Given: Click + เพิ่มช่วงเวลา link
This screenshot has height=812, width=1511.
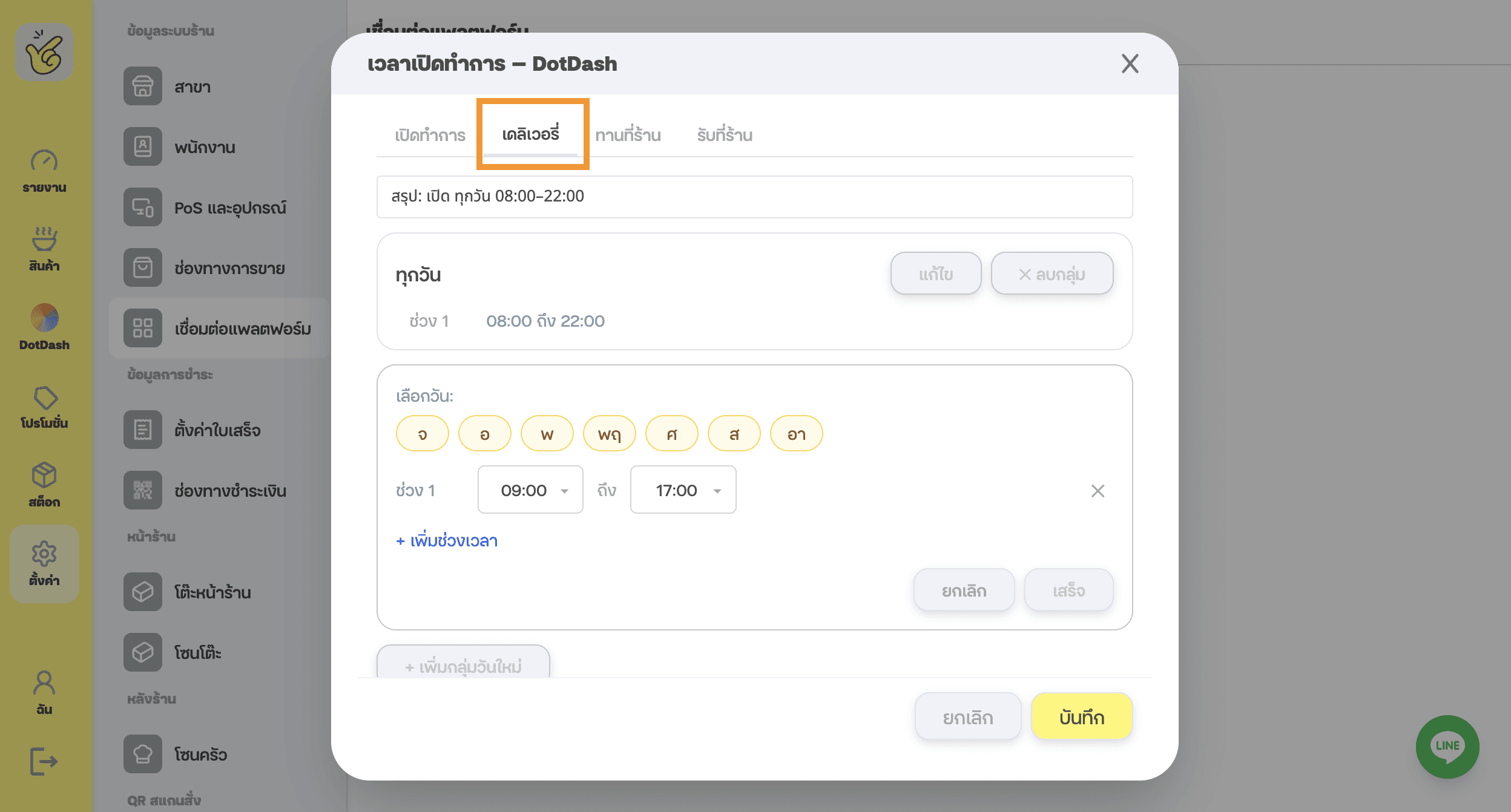Looking at the screenshot, I should [x=447, y=540].
